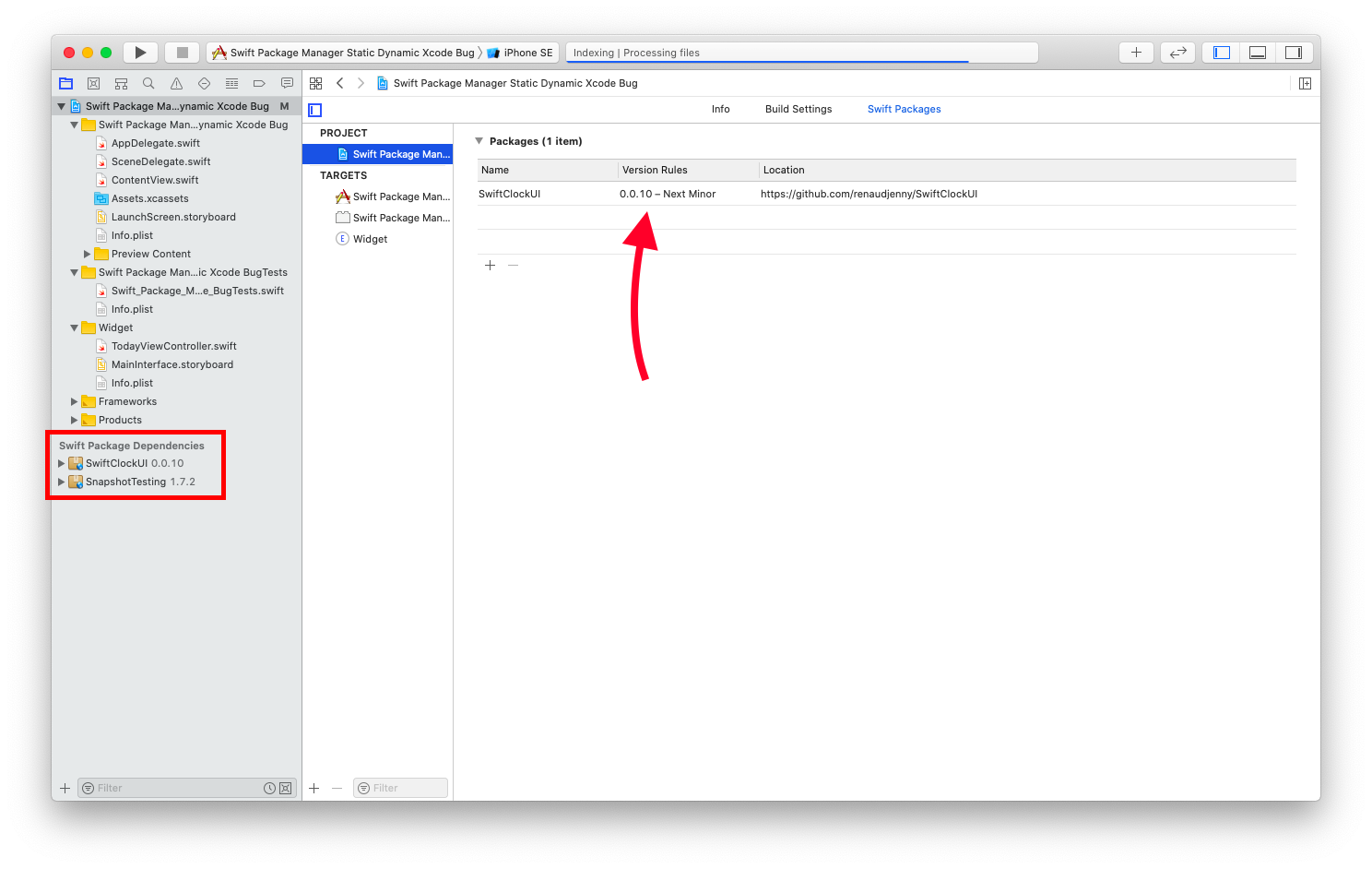Click the 0.0.10 – Next Minor version rule
This screenshot has height=869, width=1372.
(x=668, y=194)
